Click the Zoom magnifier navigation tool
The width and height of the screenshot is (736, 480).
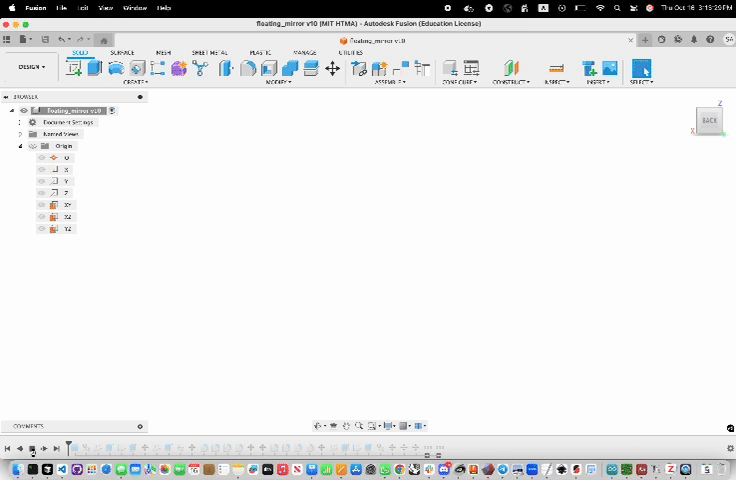point(359,426)
